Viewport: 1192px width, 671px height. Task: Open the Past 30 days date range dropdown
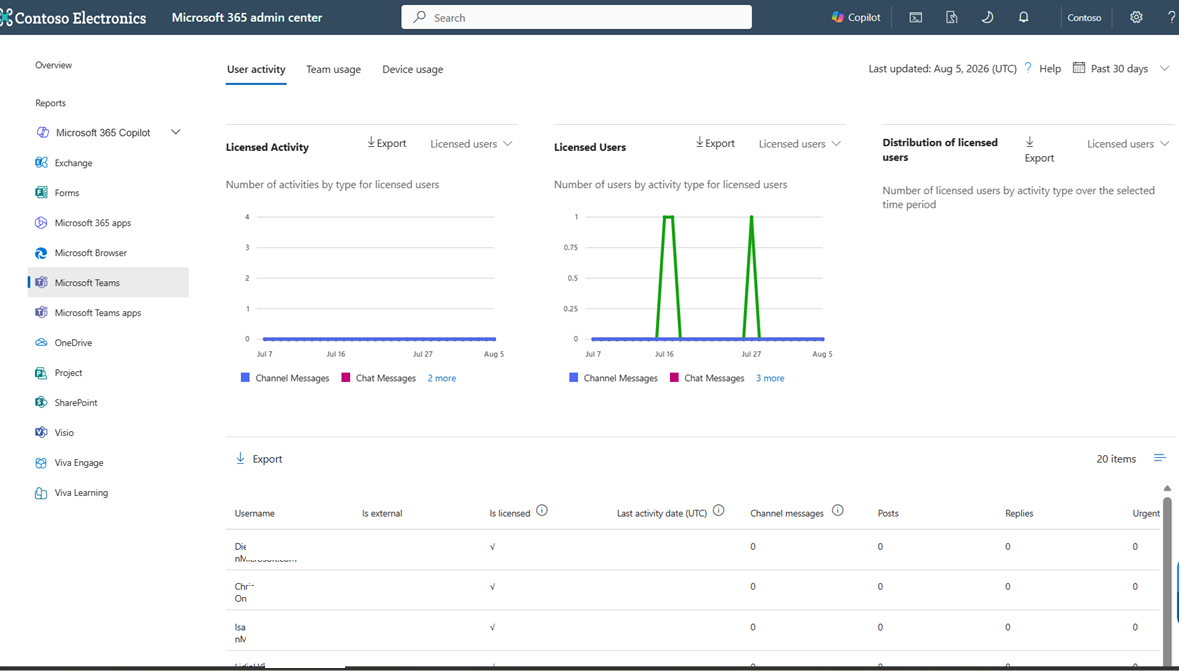pos(1121,68)
